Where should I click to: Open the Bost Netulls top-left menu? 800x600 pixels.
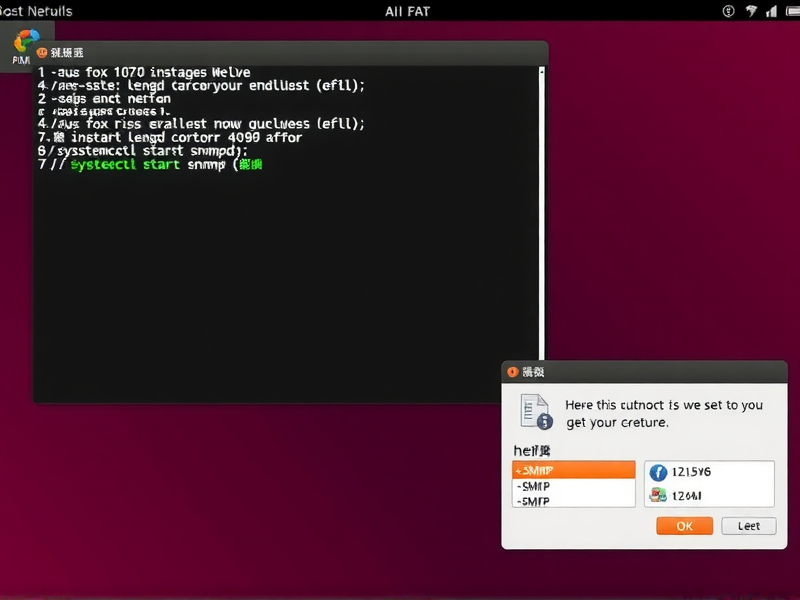click(37, 11)
